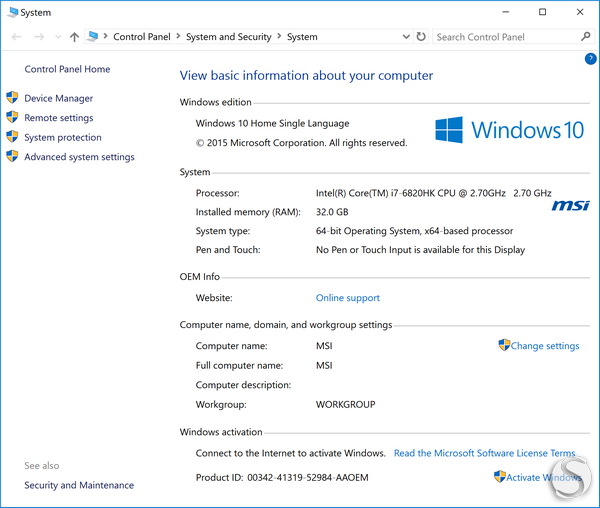Select System and Security breadcrumb
The image size is (600, 508).
click(228, 37)
